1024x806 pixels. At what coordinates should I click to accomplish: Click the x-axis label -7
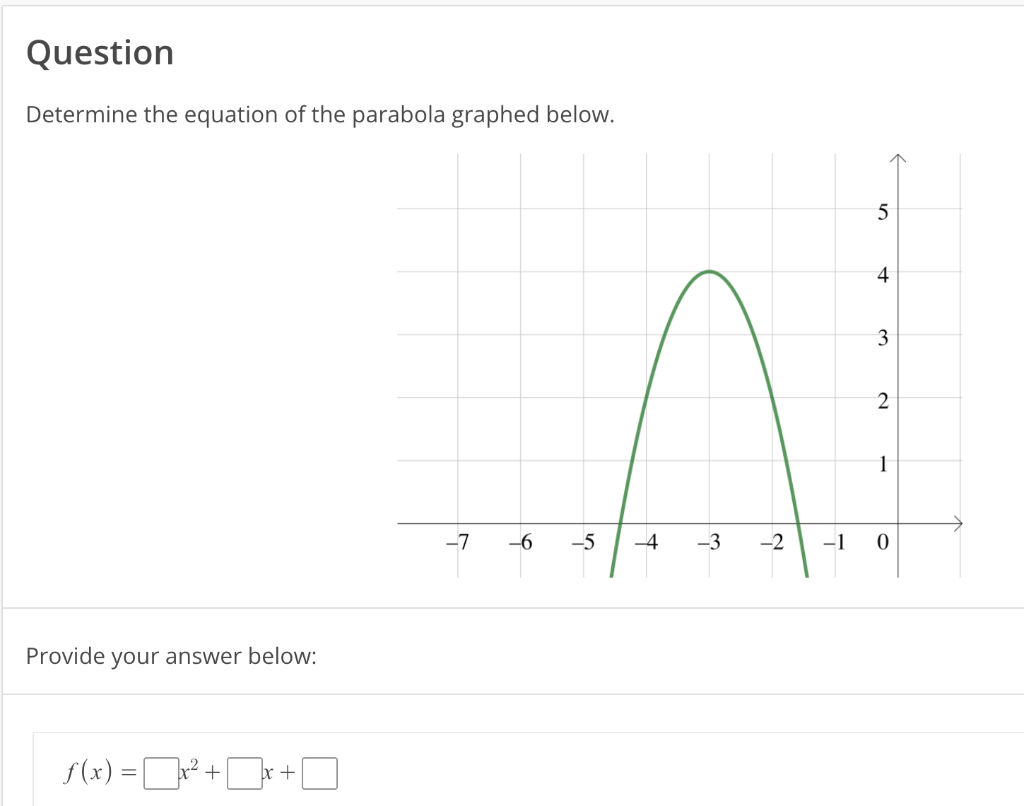pyautogui.click(x=458, y=543)
